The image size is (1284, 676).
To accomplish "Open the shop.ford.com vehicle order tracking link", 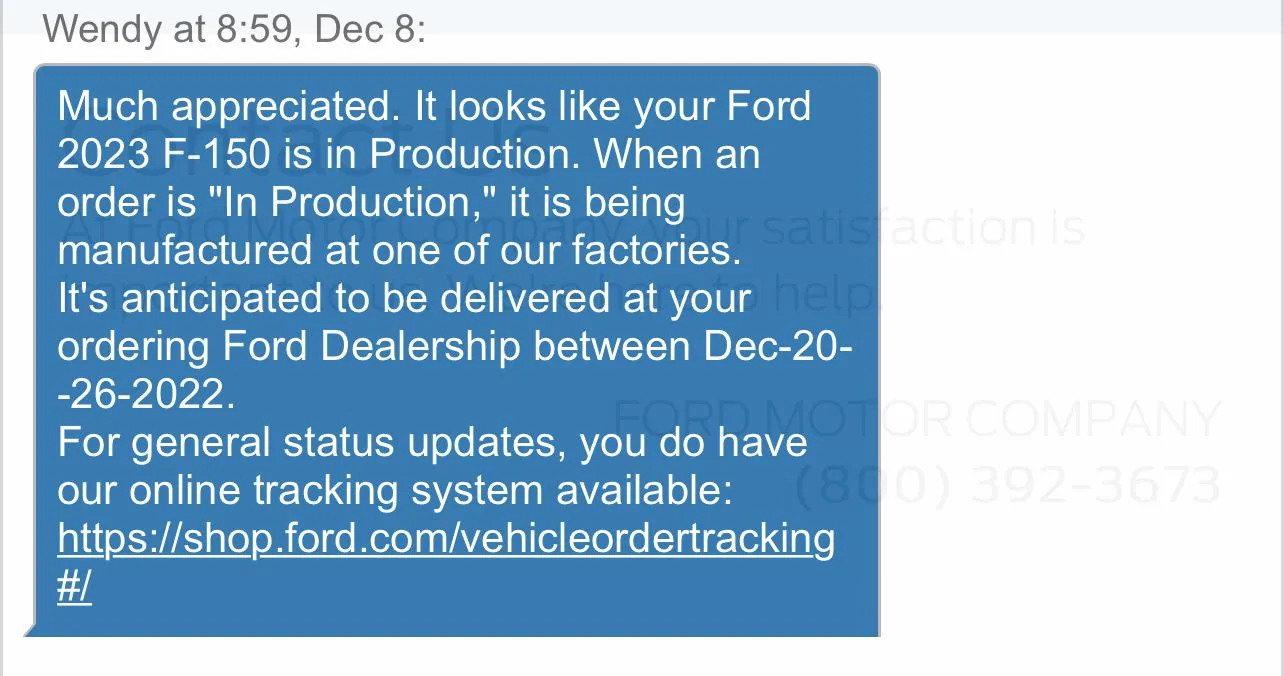I will (x=445, y=539).
